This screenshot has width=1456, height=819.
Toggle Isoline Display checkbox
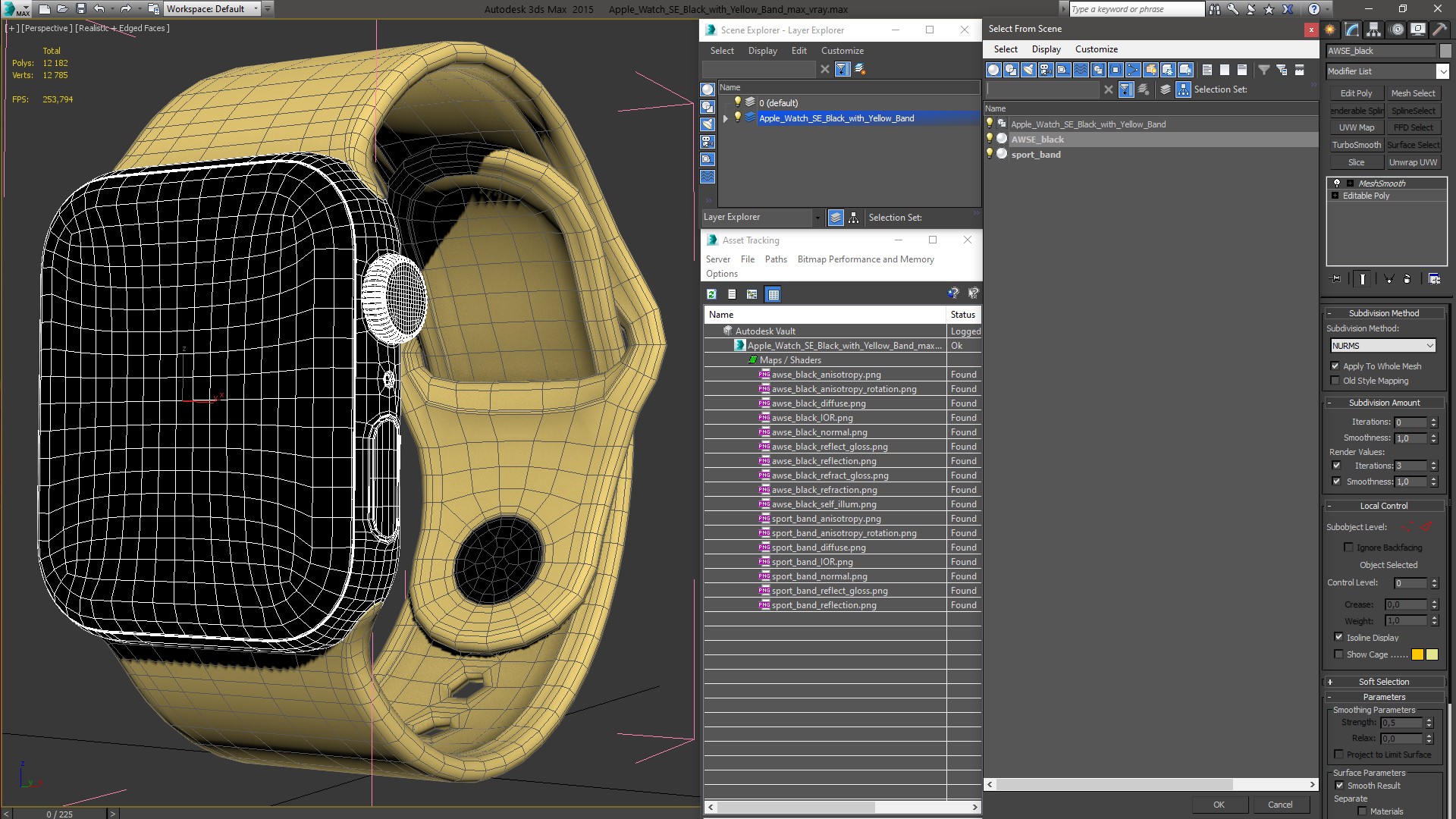[1338, 638]
